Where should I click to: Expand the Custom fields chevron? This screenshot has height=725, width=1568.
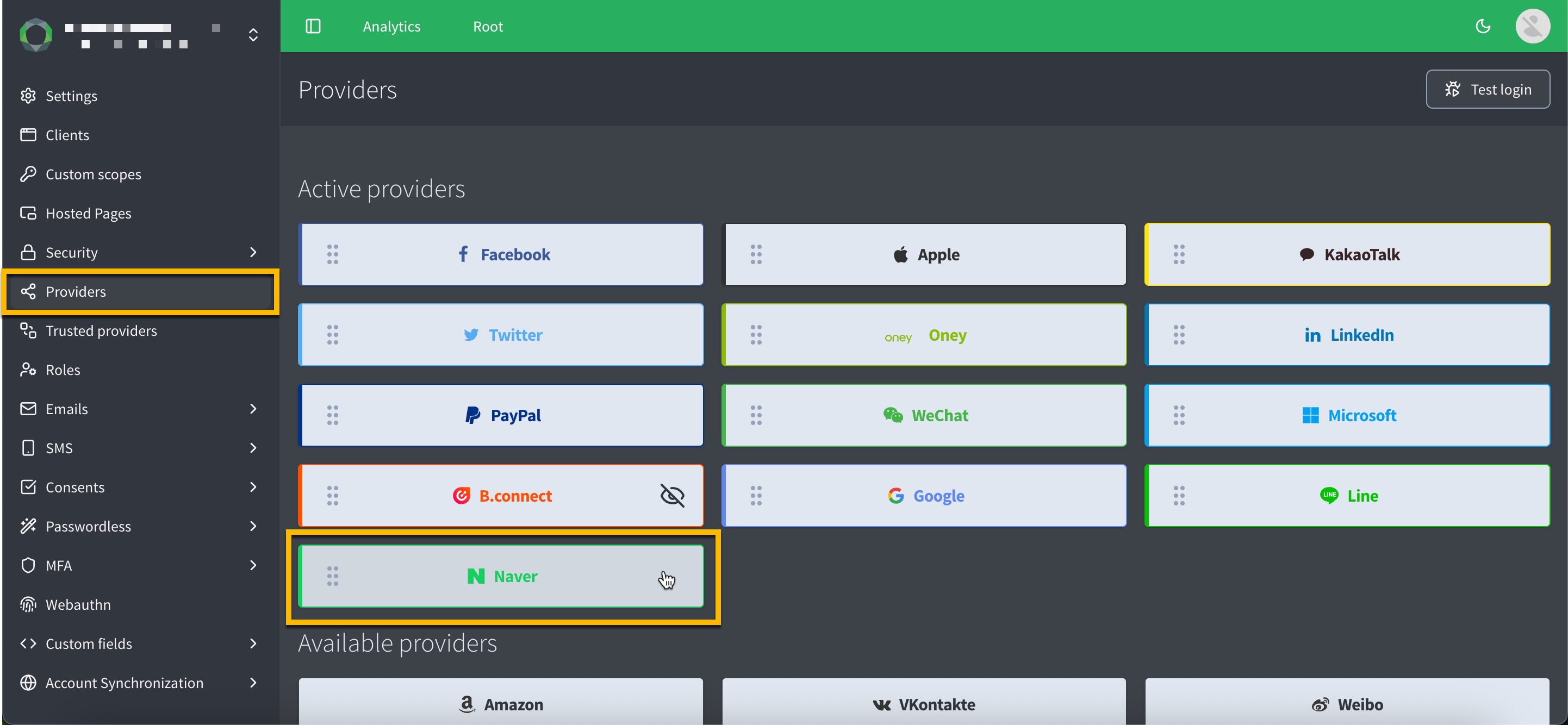pos(253,643)
